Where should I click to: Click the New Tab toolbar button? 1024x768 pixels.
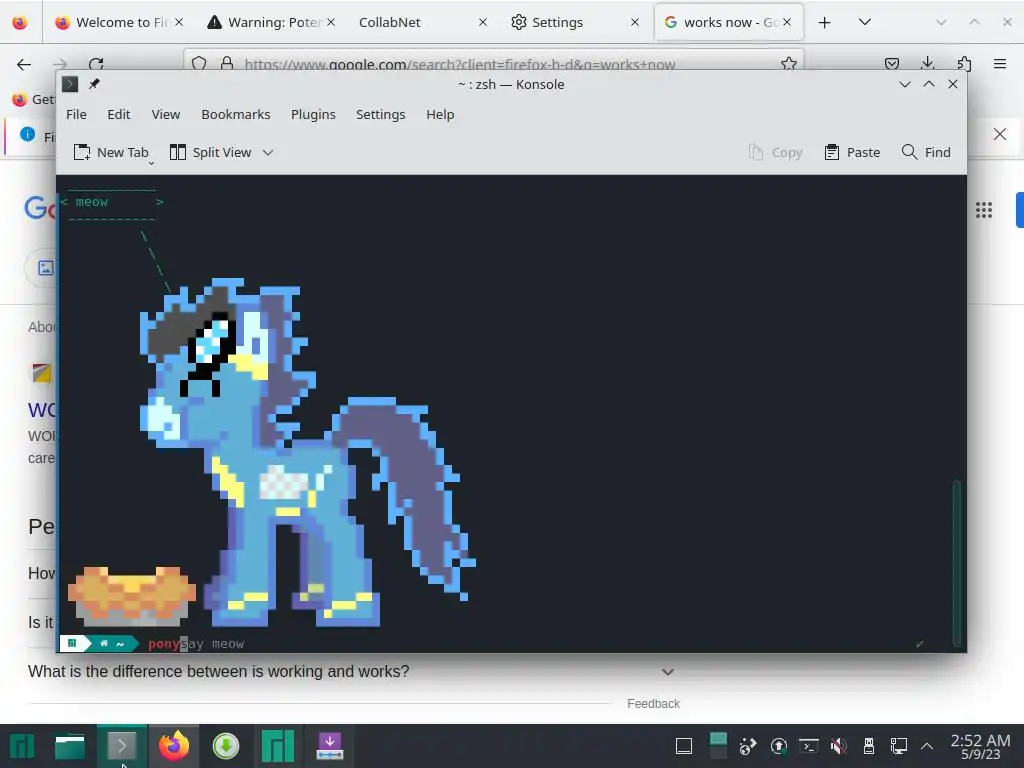tap(112, 152)
